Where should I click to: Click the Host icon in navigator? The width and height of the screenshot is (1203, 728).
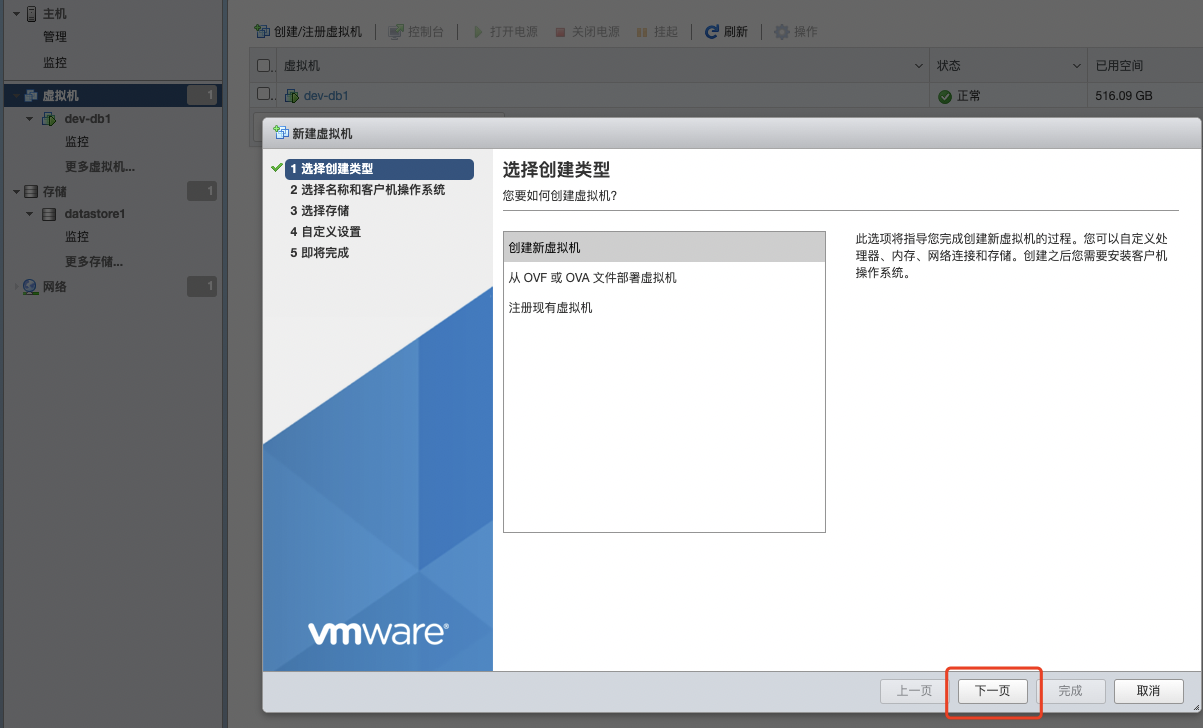click(31, 14)
